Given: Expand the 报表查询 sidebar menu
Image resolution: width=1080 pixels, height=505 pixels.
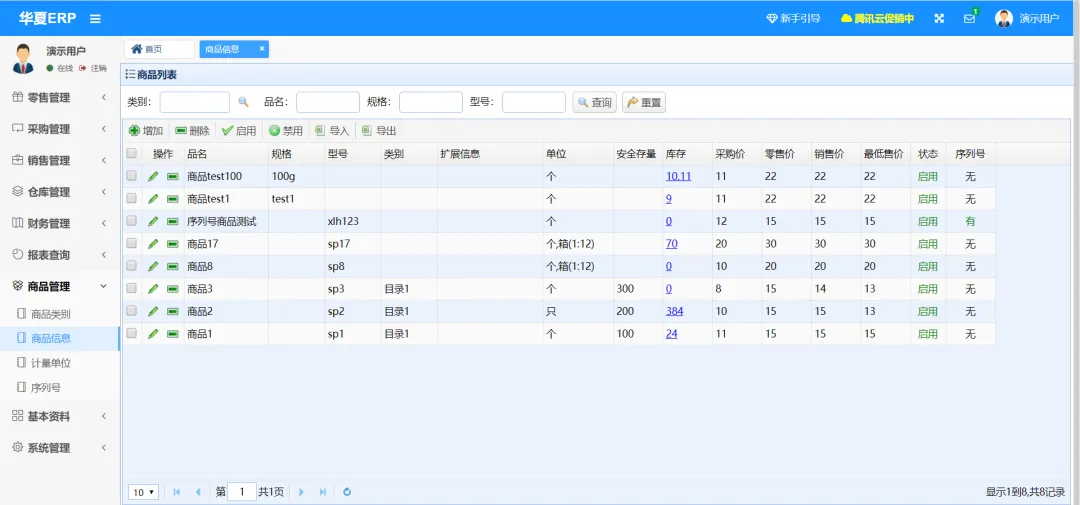Looking at the screenshot, I should (60, 255).
